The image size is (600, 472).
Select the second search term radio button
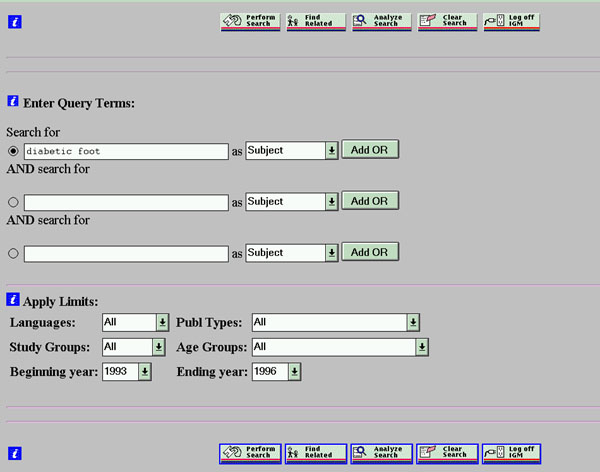13,202
